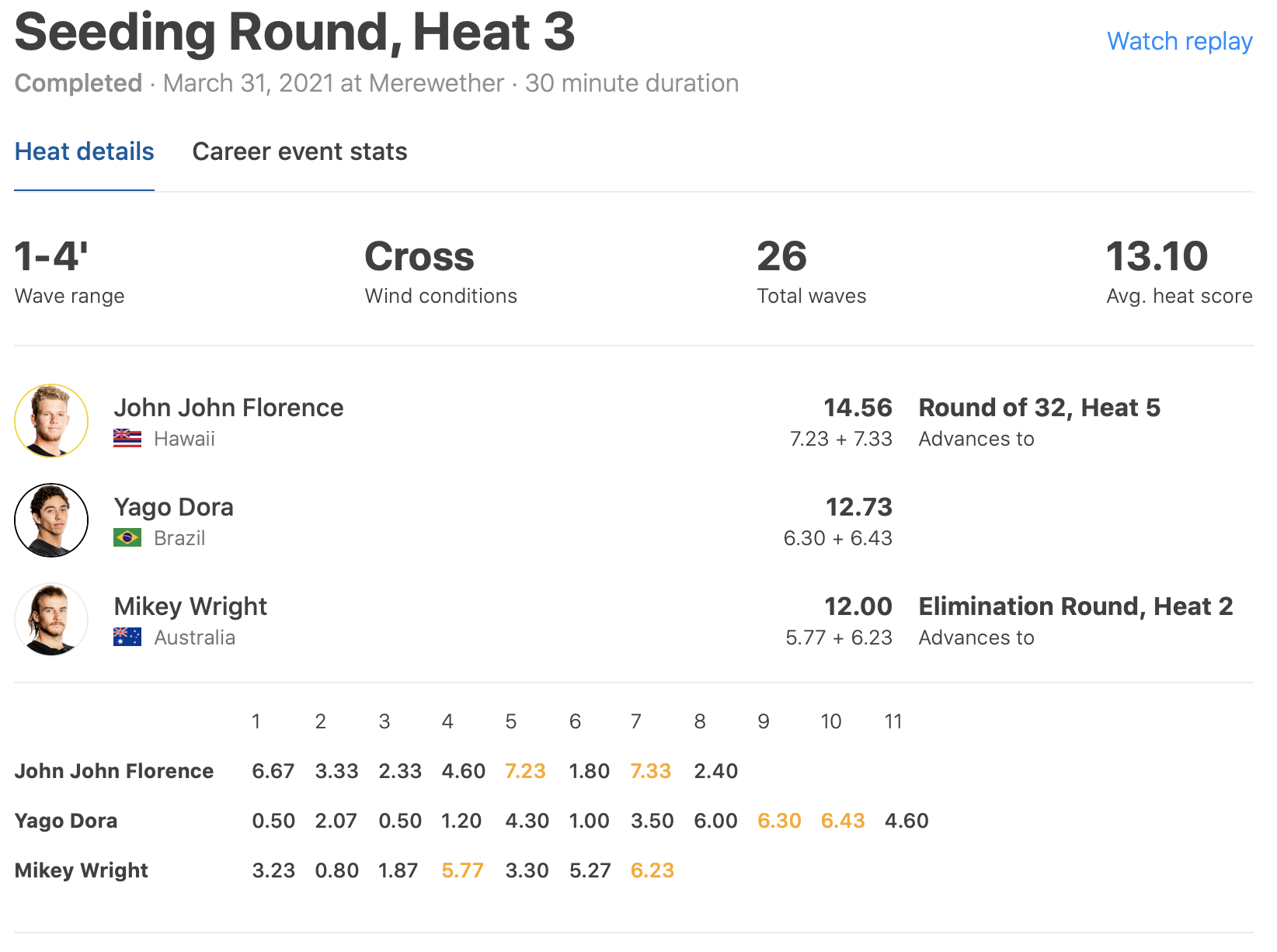Click Yago Dora row label in wave table
Image resolution: width=1277 pixels, height=952 pixels.
pos(66,821)
